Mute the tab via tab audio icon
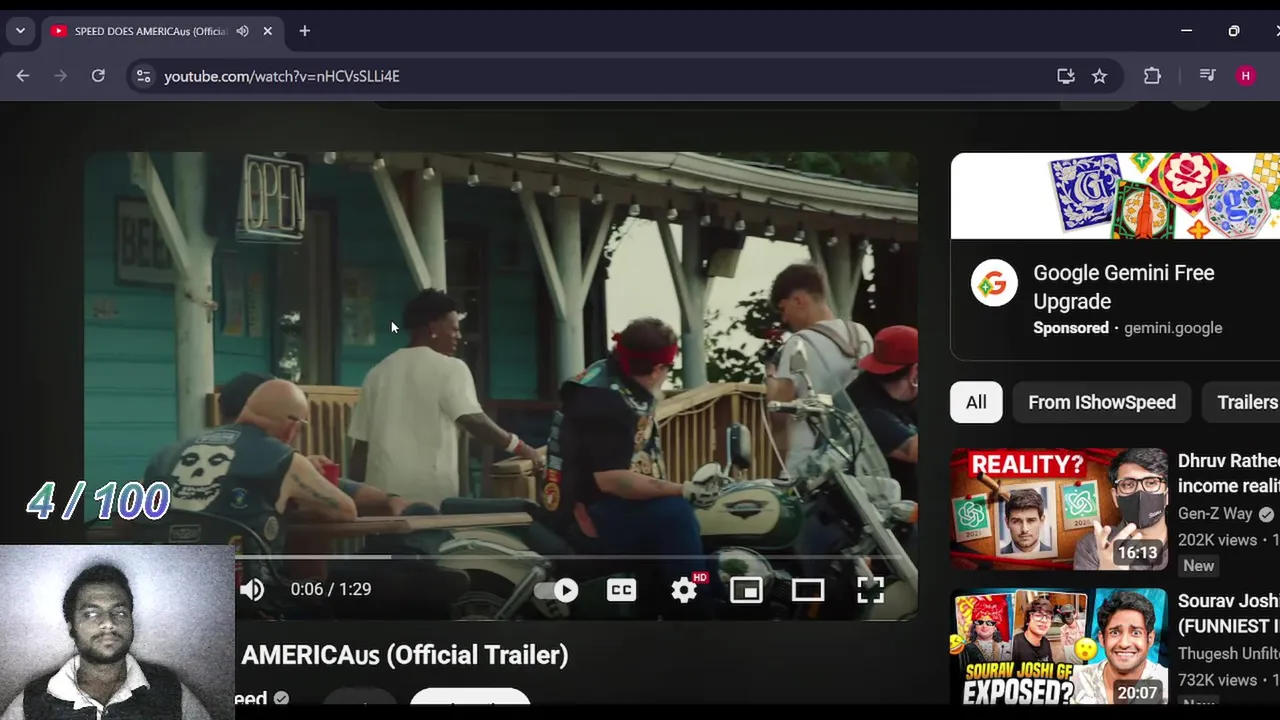Image resolution: width=1280 pixels, height=720 pixels. 242,31
